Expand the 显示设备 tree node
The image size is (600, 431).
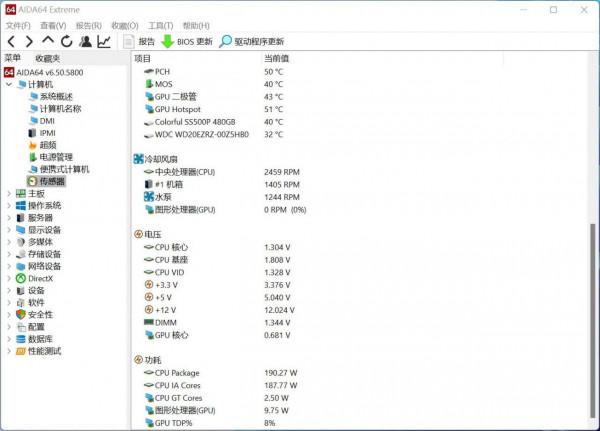coord(9,230)
